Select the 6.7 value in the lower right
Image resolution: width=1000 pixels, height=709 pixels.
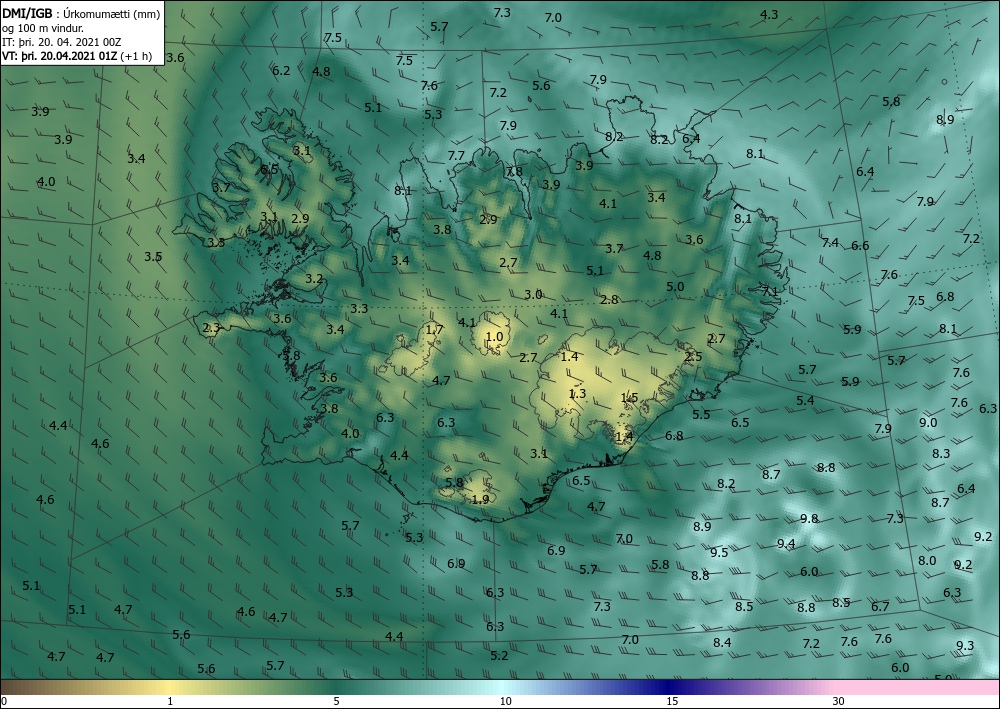[880, 606]
